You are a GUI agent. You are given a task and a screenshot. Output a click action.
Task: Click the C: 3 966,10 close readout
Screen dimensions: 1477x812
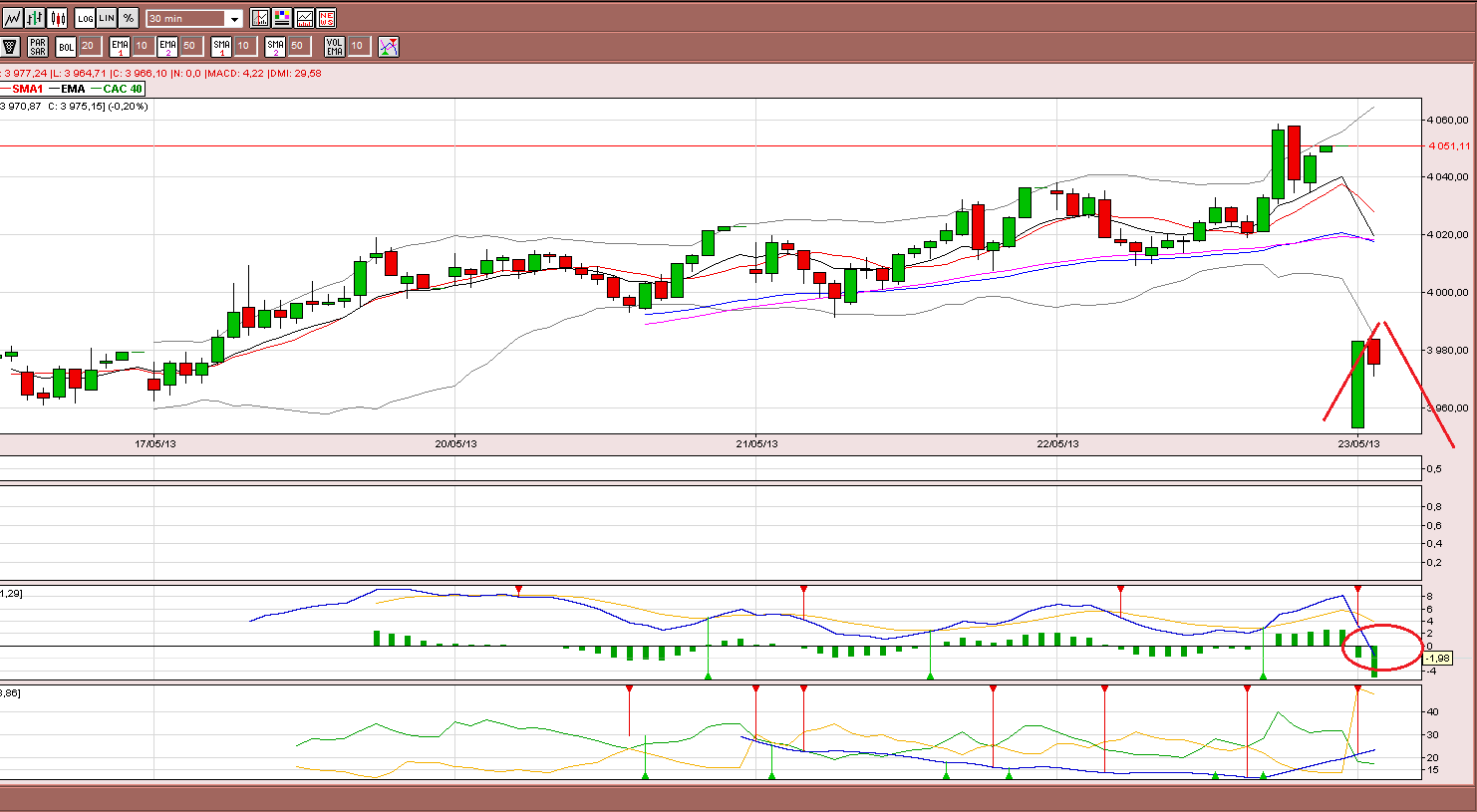(140, 73)
